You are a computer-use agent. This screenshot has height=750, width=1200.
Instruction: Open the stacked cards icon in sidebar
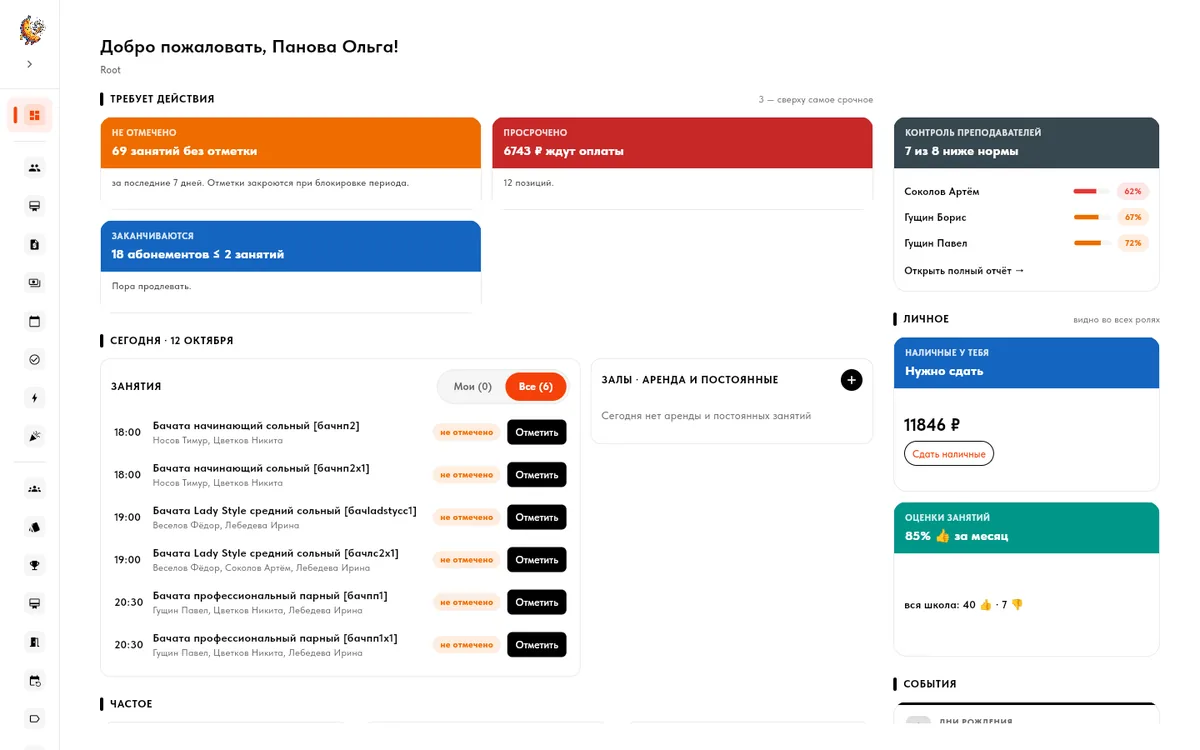[34, 527]
